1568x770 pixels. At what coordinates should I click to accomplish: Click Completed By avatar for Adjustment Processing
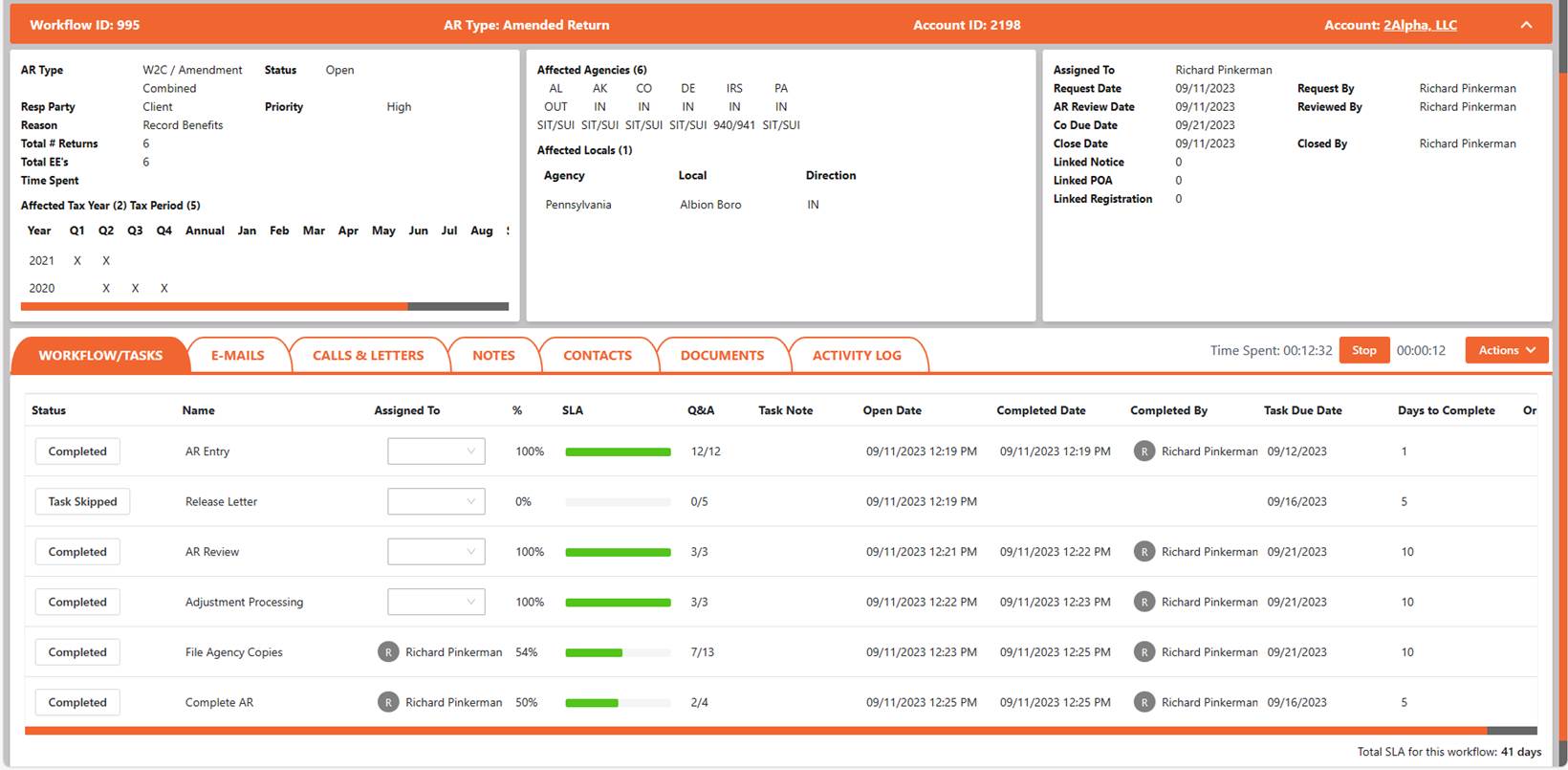pyautogui.click(x=1144, y=602)
